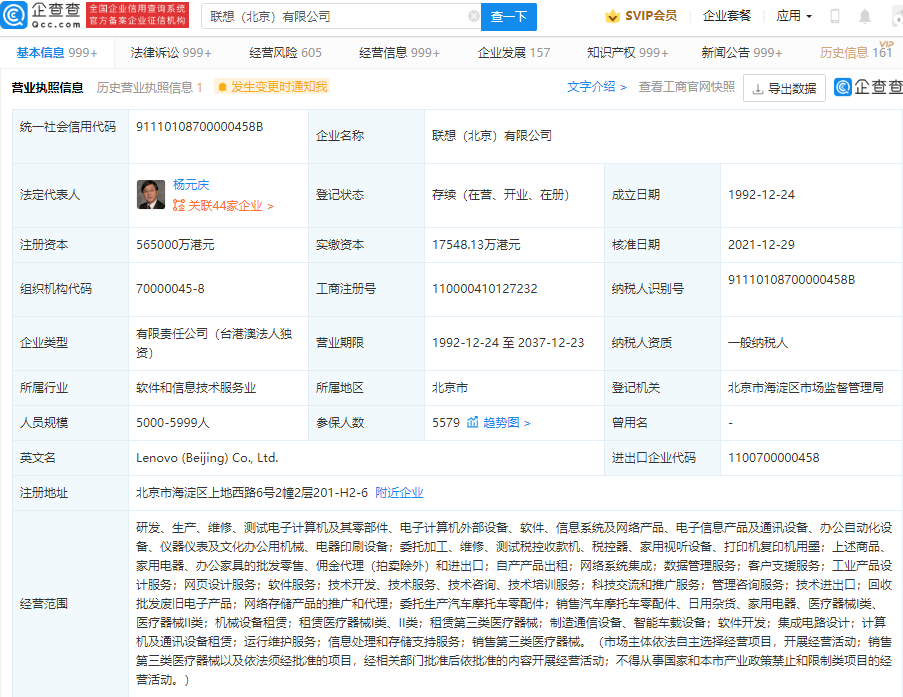Screen dimensions: 903x697
Task: Switch to the 企业发展 tab
Action: tap(514, 53)
